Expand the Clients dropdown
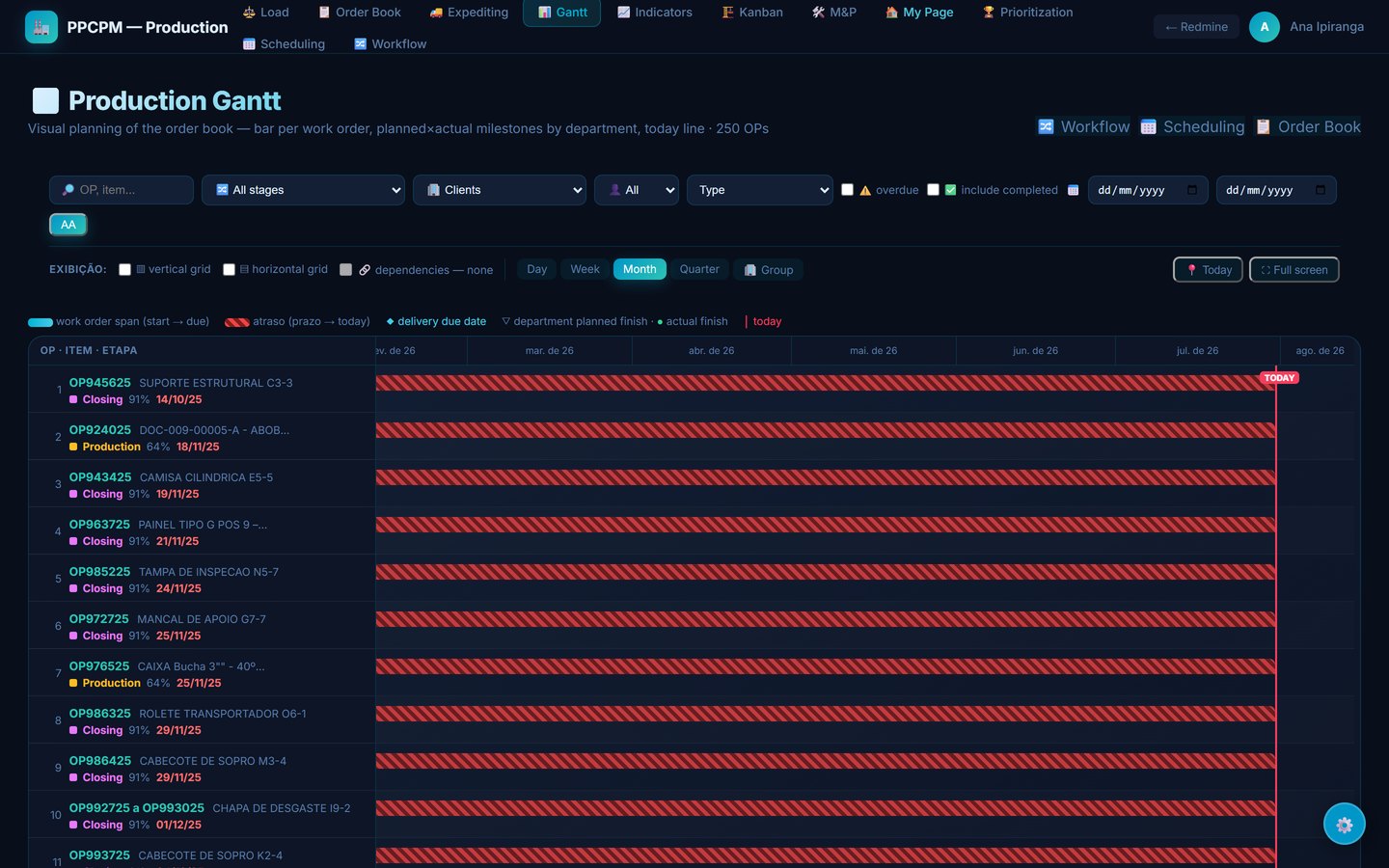The image size is (1389, 868). tap(500, 190)
